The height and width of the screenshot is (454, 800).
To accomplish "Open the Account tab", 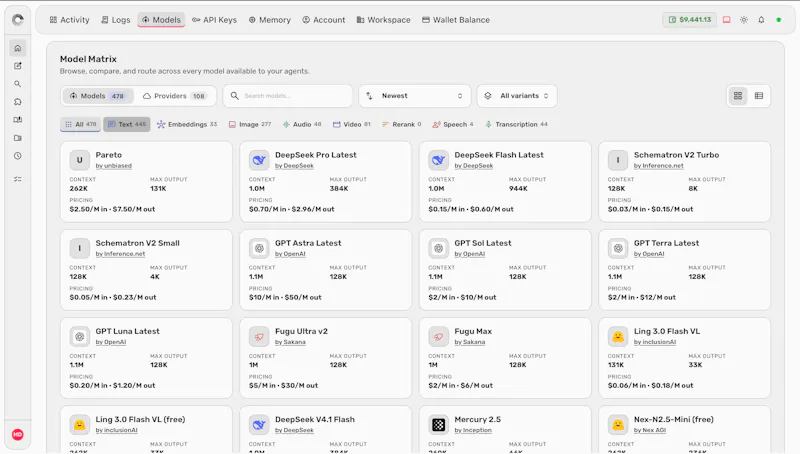I will click(x=323, y=20).
